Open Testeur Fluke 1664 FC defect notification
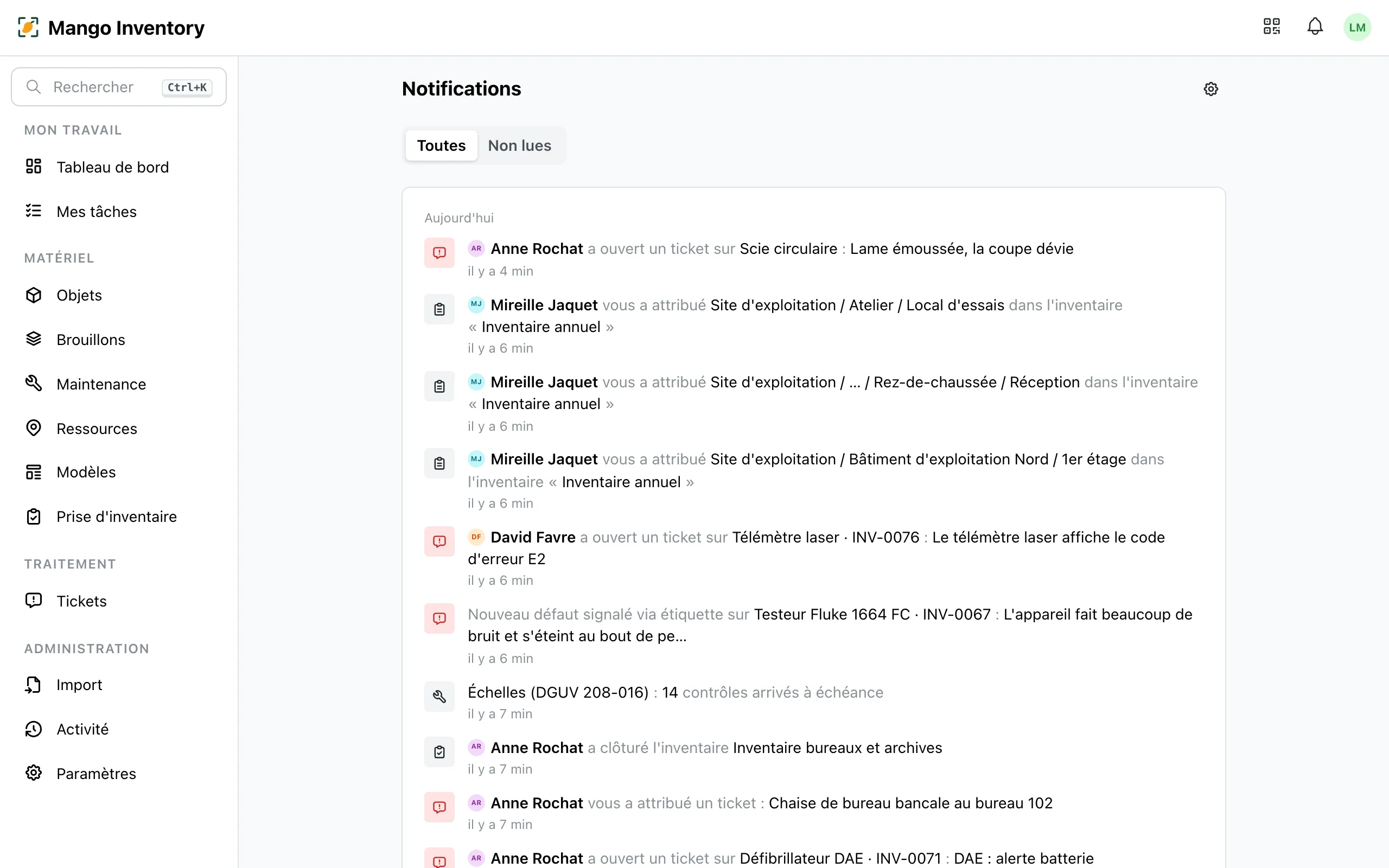Screen dimensions: 1389x868 tap(813, 635)
